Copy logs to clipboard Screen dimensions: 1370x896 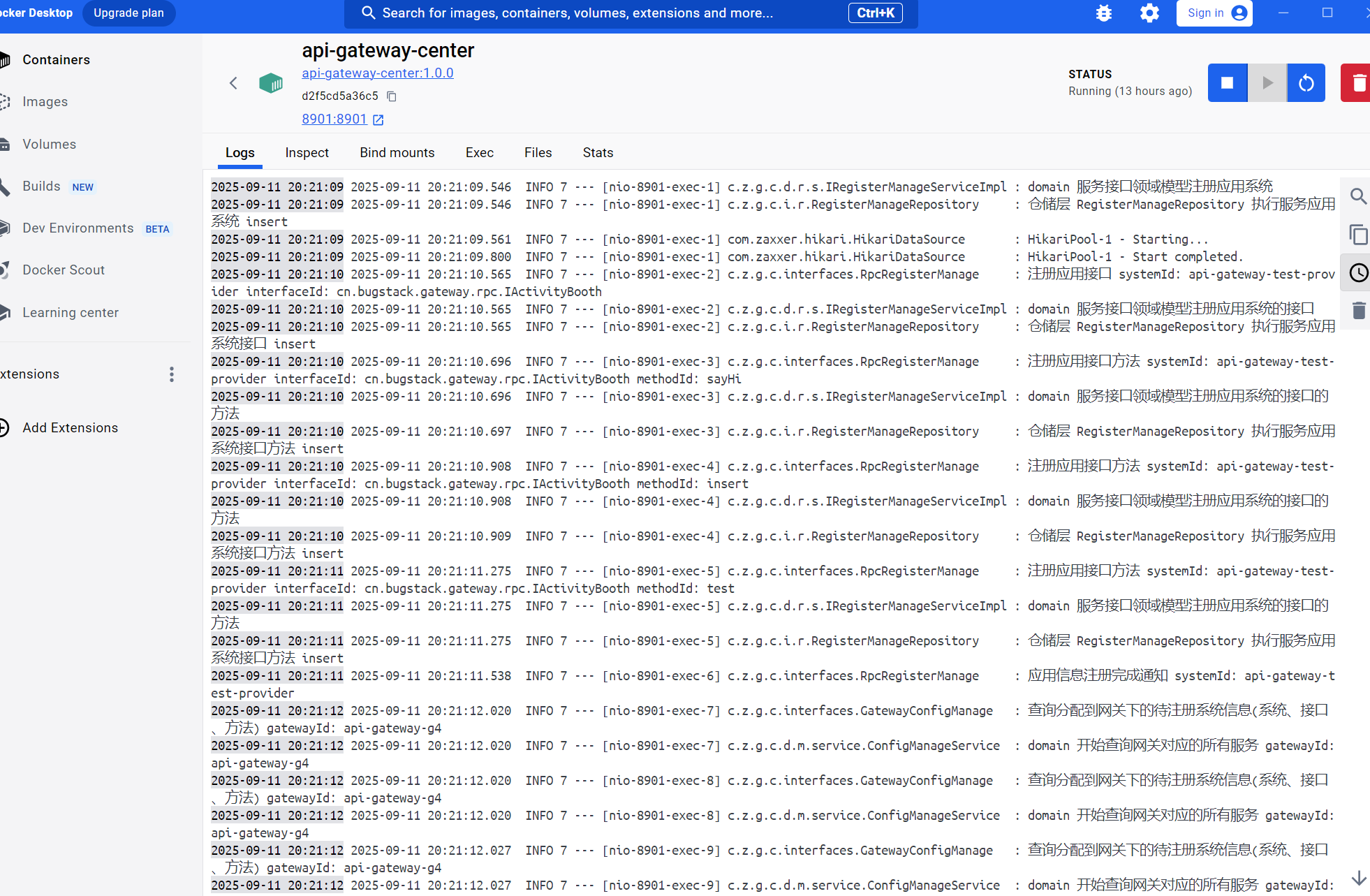1357,235
